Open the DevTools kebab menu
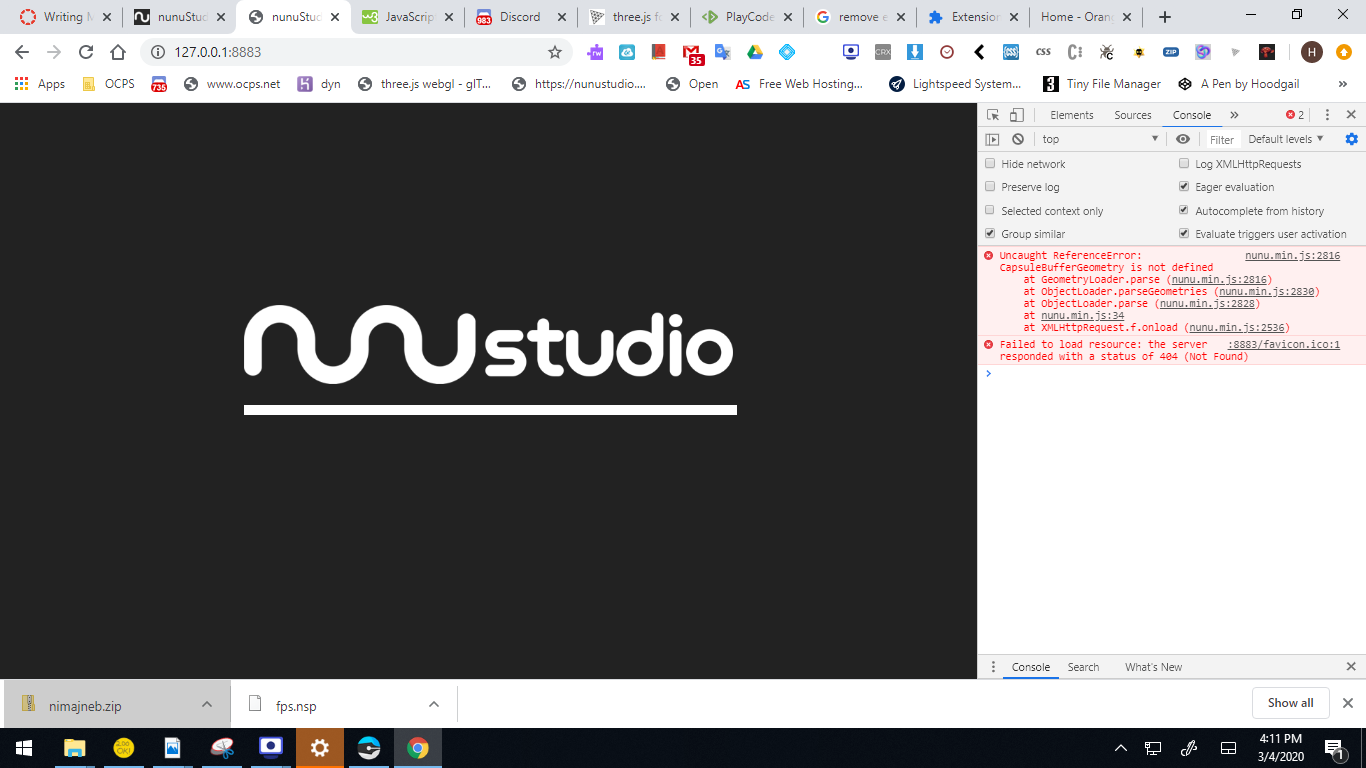Viewport: 1366px width, 768px height. pyautogui.click(x=1327, y=115)
